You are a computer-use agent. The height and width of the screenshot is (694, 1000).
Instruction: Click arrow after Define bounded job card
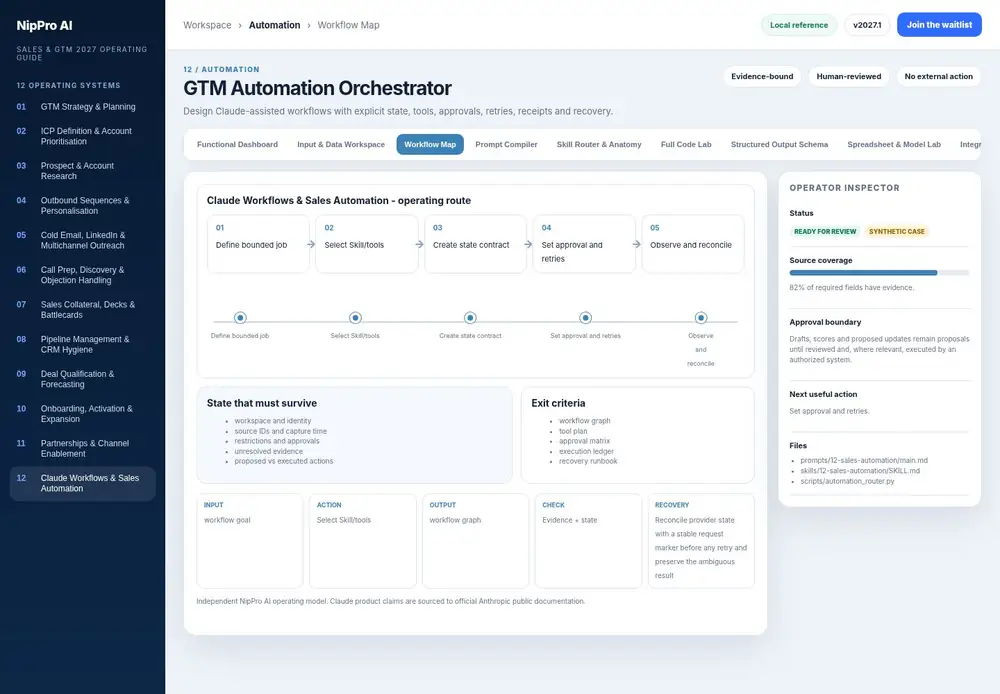point(311,244)
